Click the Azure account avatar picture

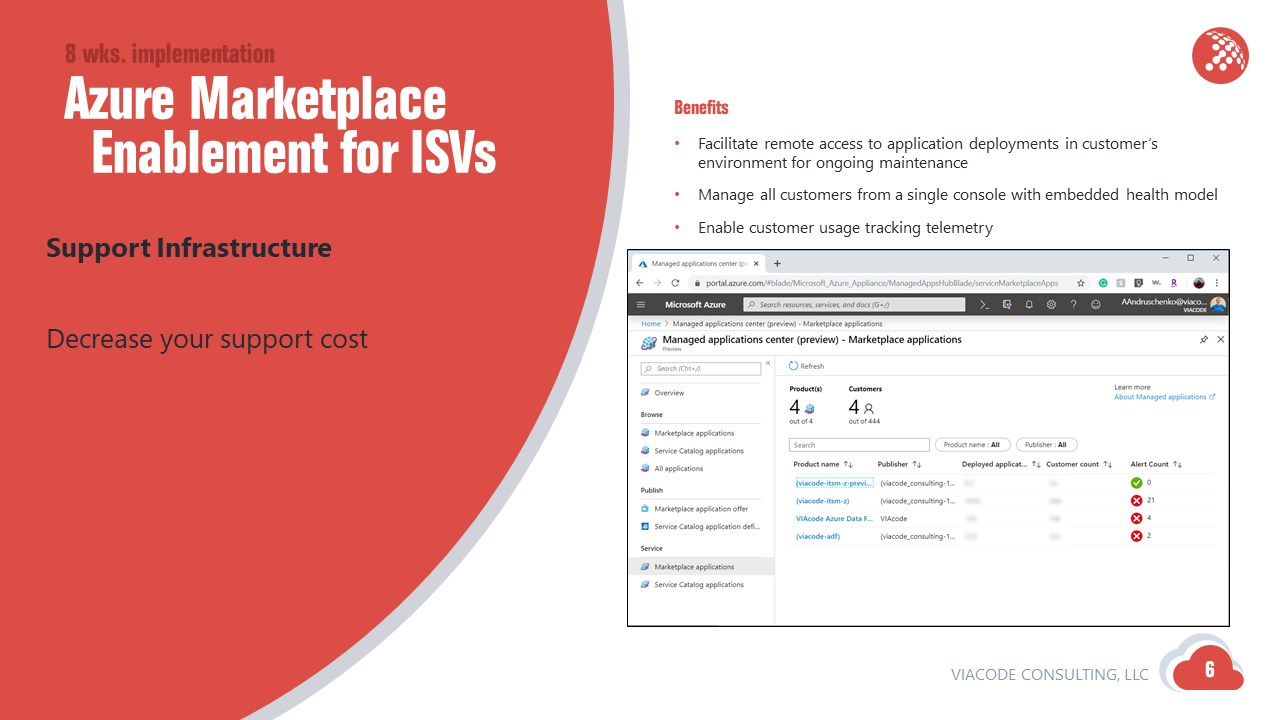point(1217,304)
